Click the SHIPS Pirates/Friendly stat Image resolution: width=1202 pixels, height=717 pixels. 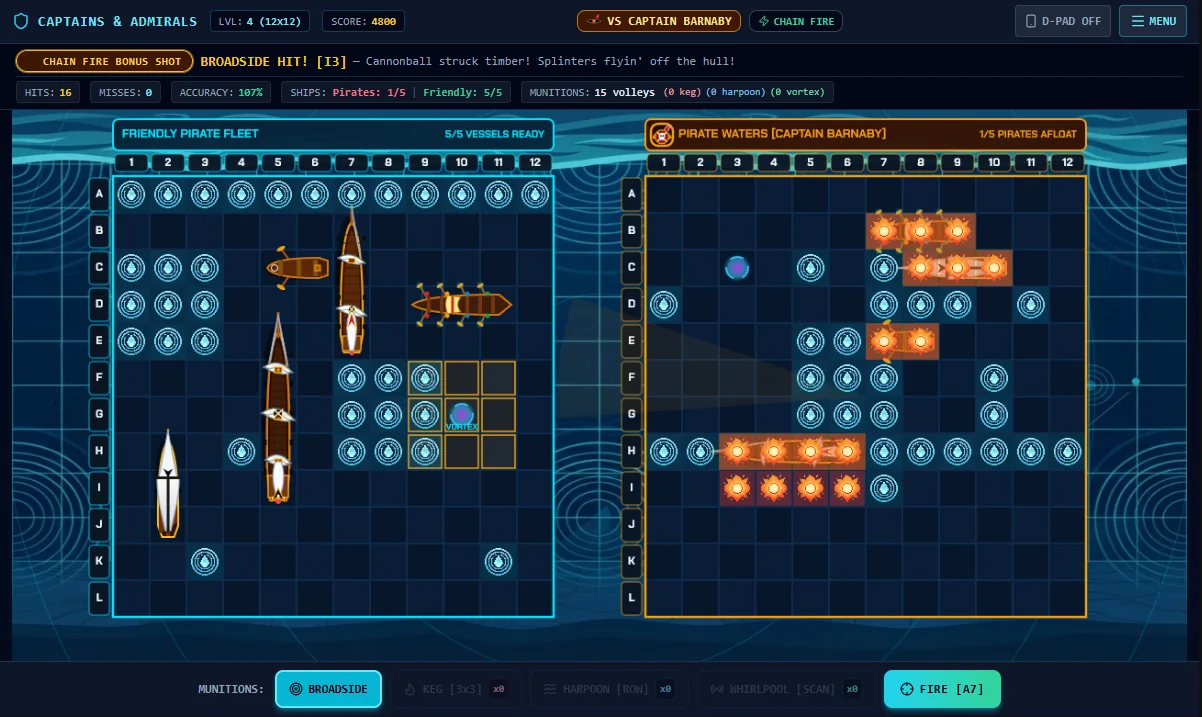pos(396,92)
